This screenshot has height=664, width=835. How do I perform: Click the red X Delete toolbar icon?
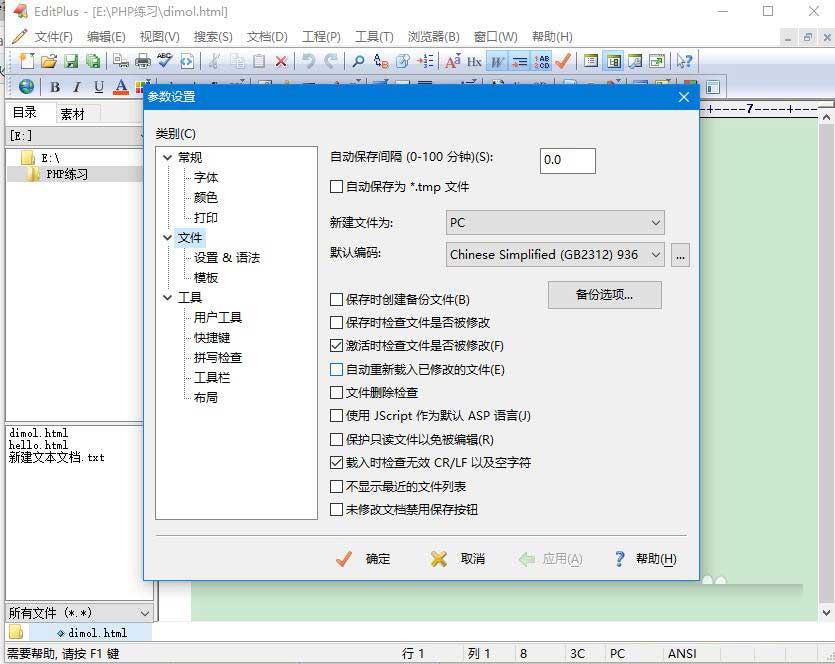pyautogui.click(x=281, y=62)
